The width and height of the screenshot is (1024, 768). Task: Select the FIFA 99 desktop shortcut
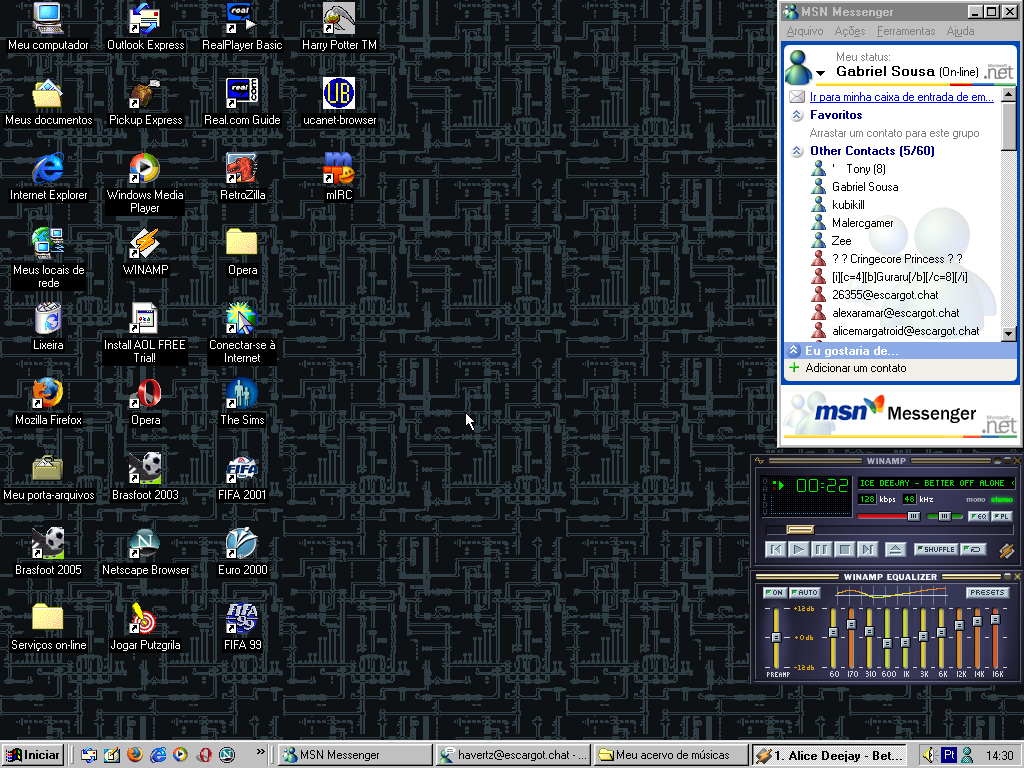tap(242, 627)
